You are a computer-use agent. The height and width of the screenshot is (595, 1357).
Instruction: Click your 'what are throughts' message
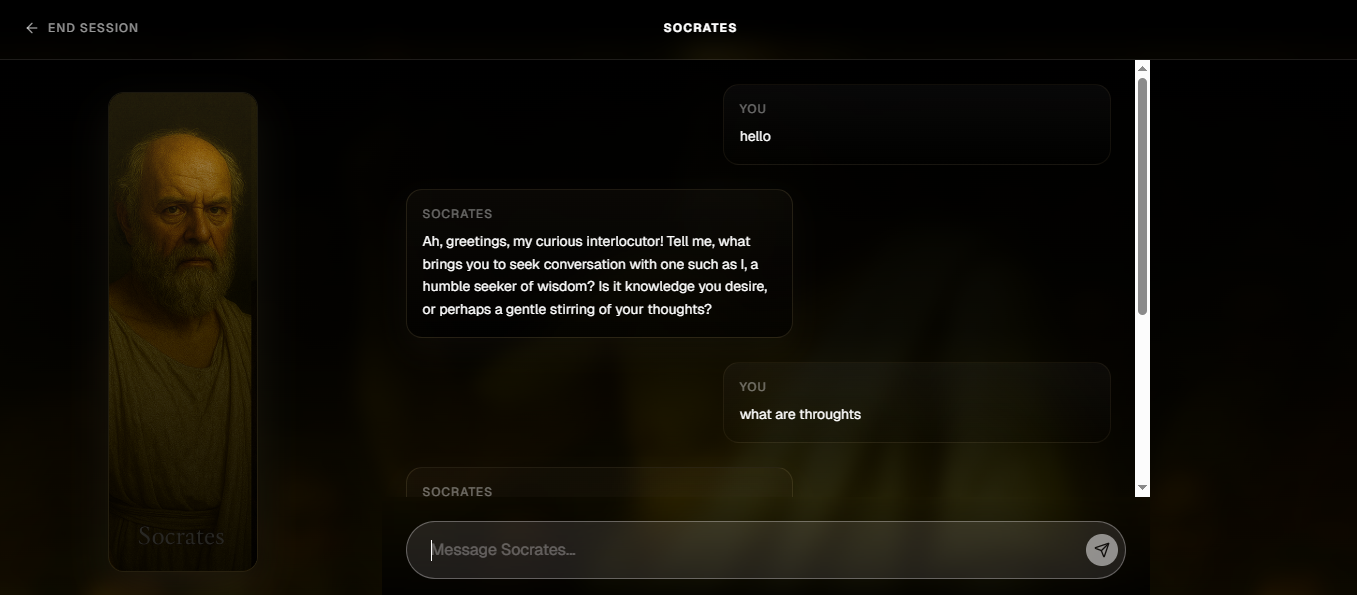click(x=916, y=402)
